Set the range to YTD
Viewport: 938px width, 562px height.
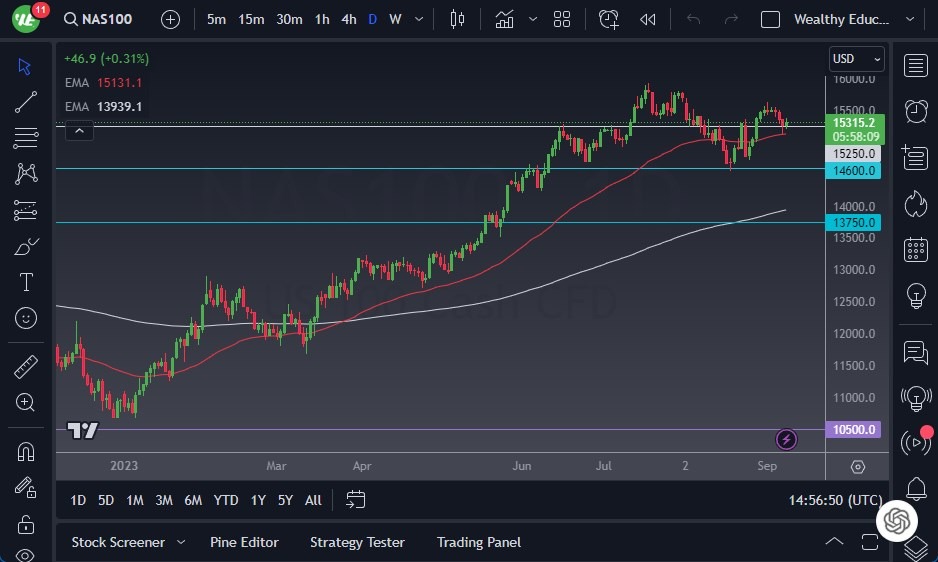tap(226, 500)
